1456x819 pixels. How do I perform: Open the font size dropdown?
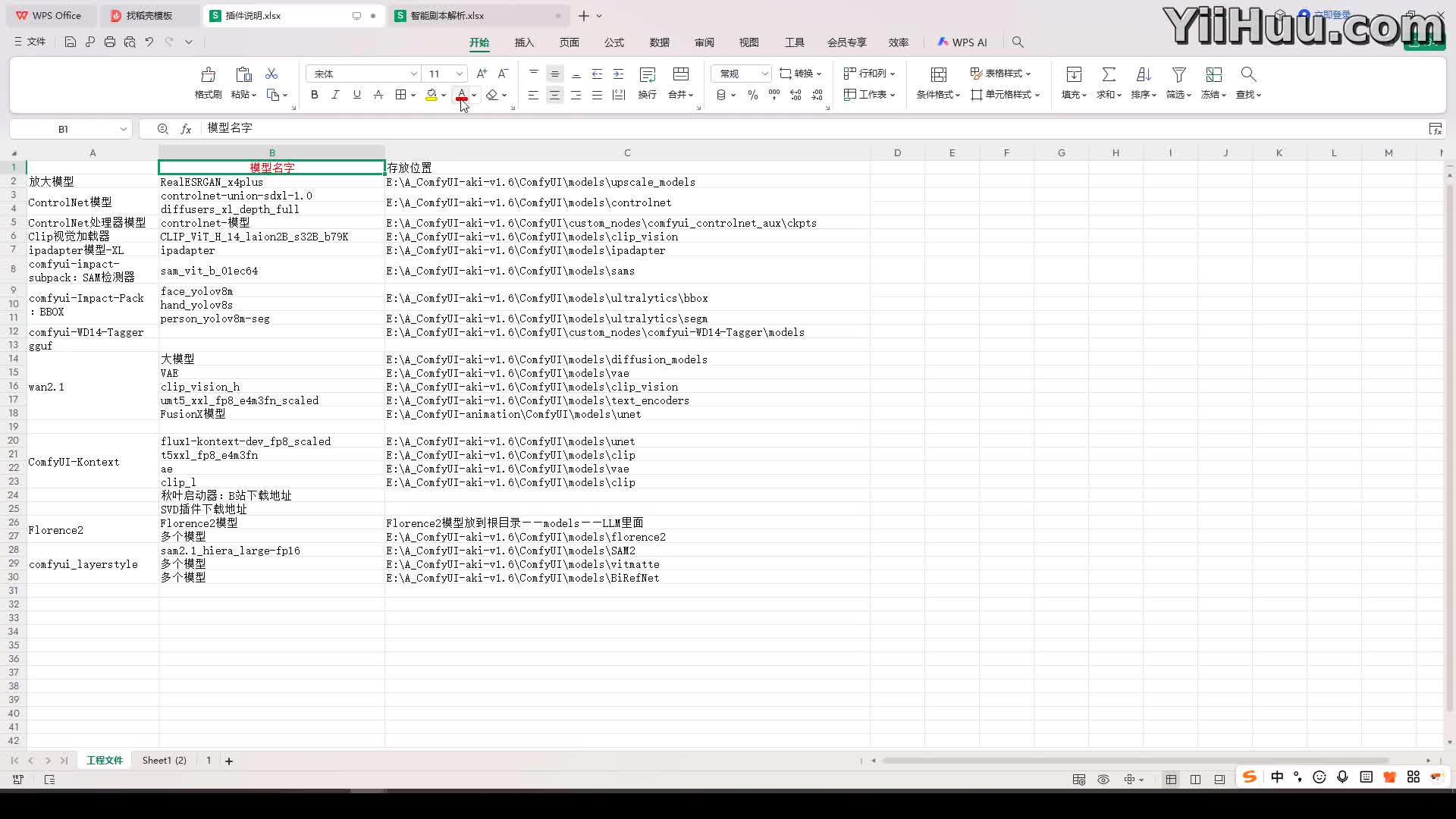click(x=459, y=74)
